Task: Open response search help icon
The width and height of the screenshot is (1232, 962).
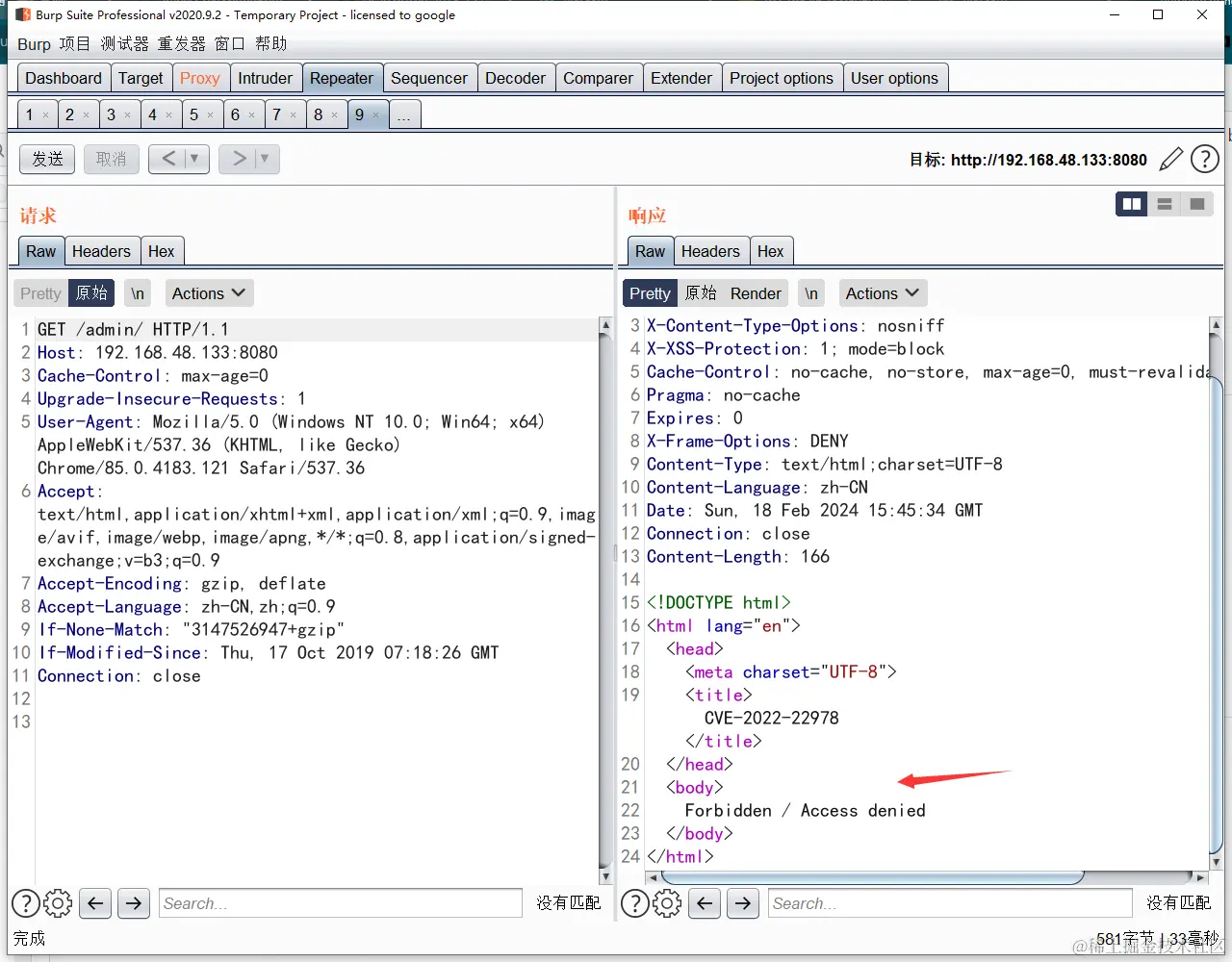Action: 635,903
